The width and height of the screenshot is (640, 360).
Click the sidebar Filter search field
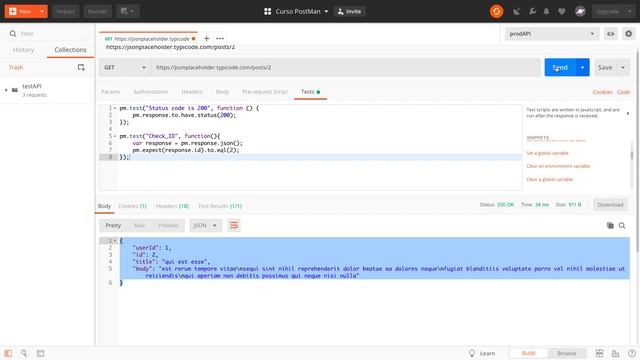(48, 33)
